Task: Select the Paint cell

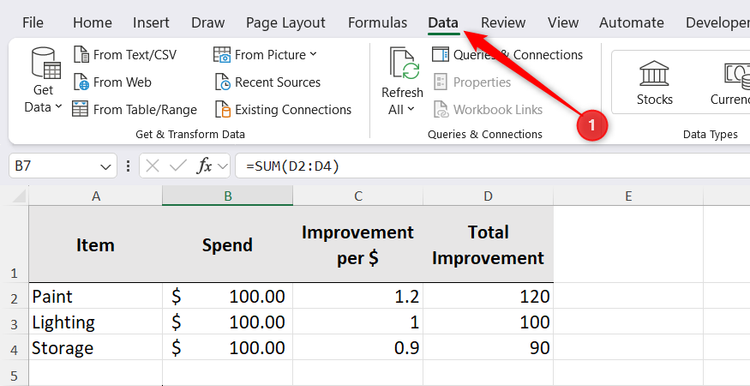Action: tap(96, 296)
